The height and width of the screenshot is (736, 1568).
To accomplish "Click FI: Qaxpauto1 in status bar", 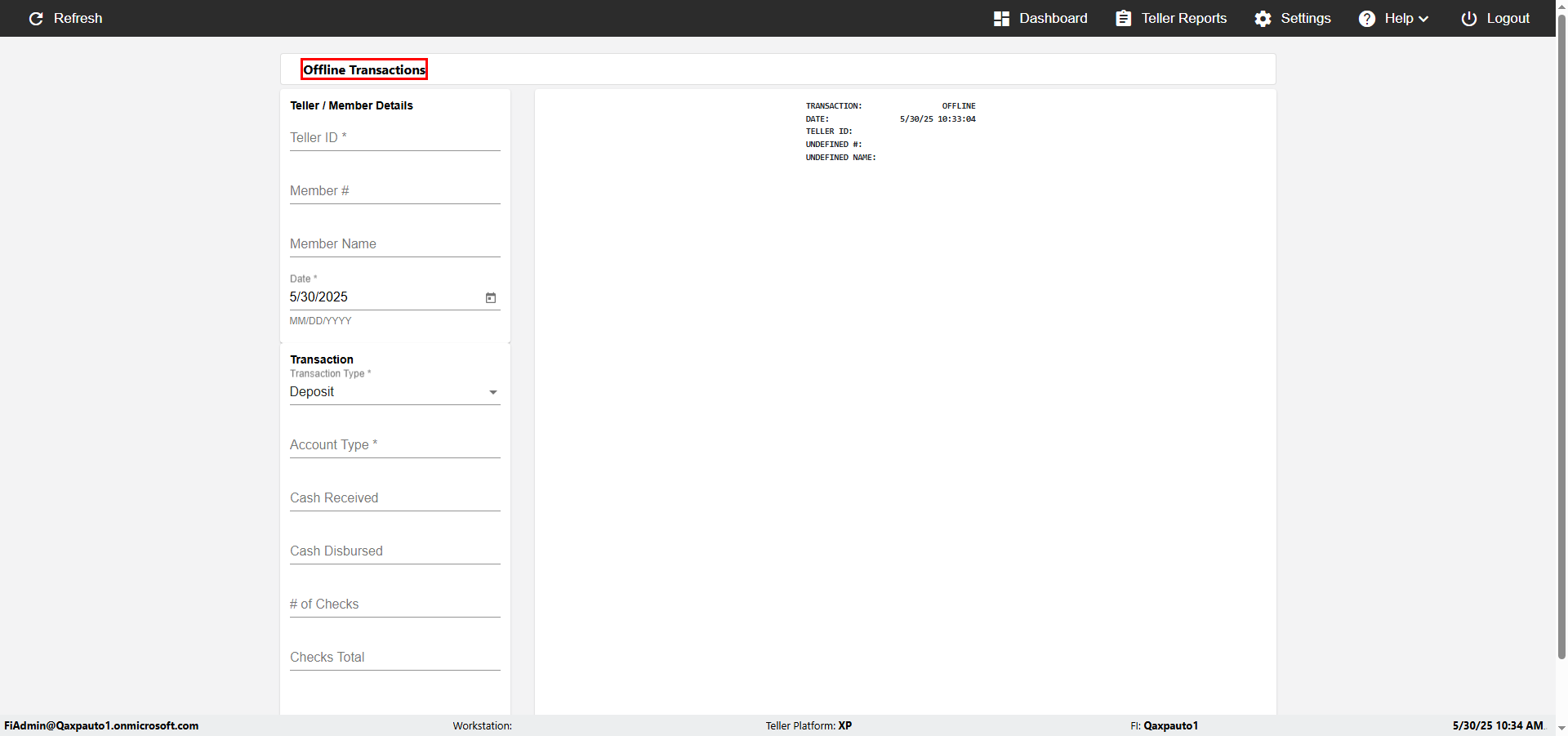I will [x=1165, y=725].
